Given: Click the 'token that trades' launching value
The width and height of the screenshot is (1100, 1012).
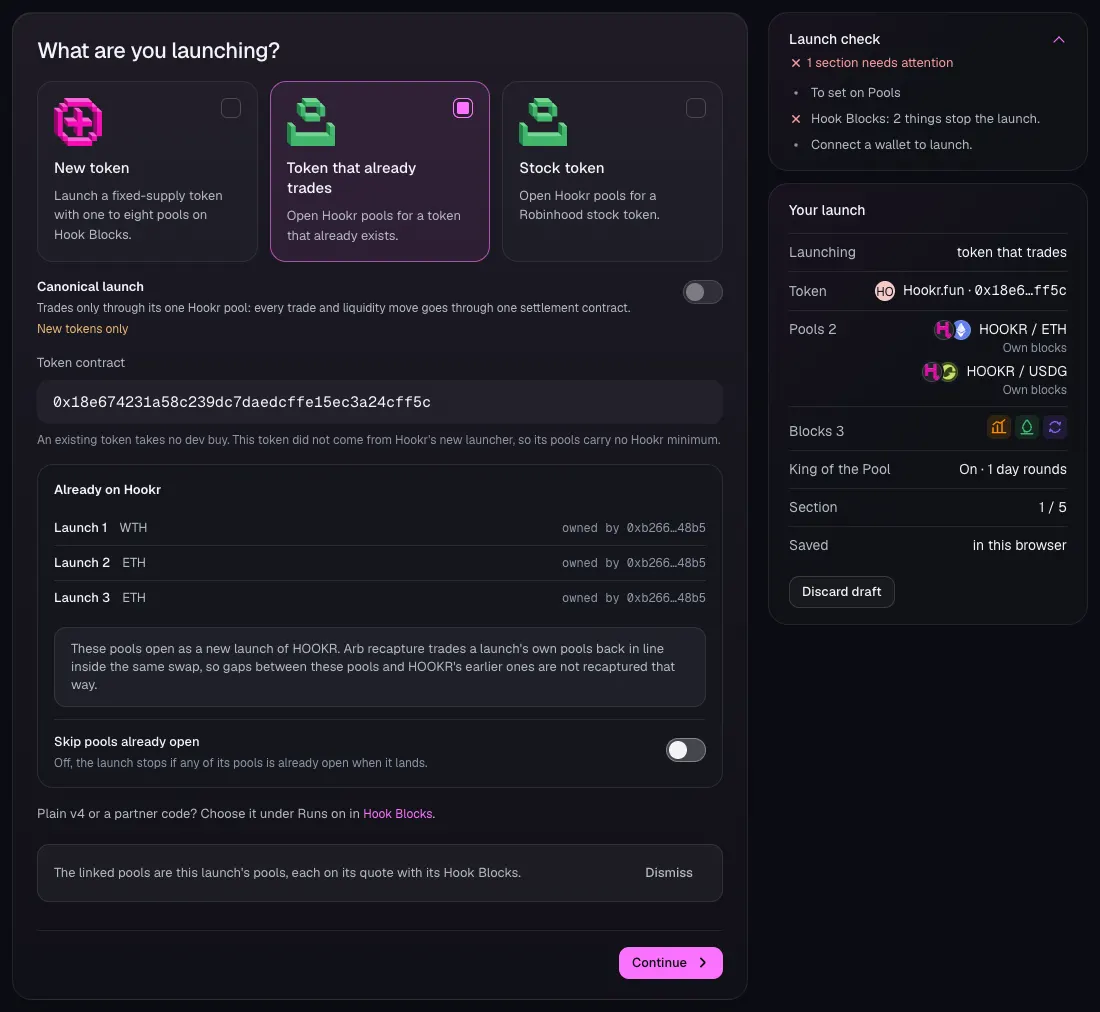Looking at the screenshot, I should [x=1012, y=252].
